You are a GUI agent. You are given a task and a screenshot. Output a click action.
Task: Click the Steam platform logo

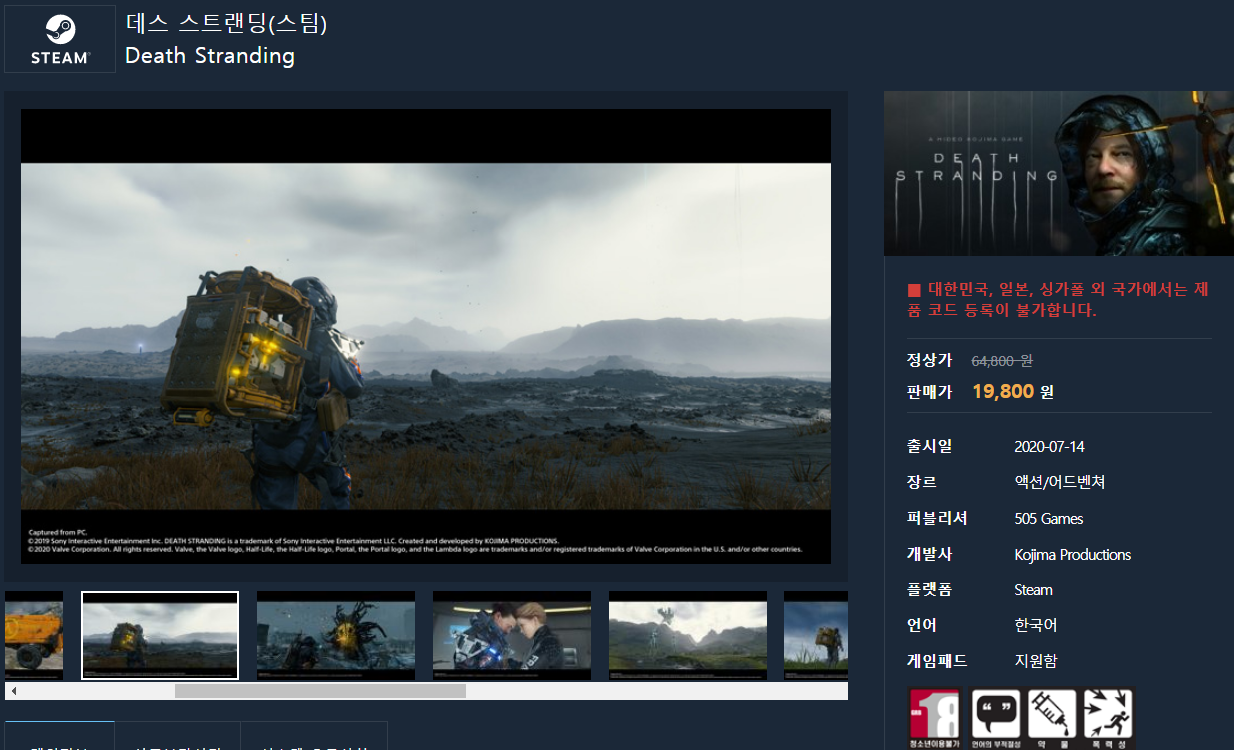[x=60, y=39]
